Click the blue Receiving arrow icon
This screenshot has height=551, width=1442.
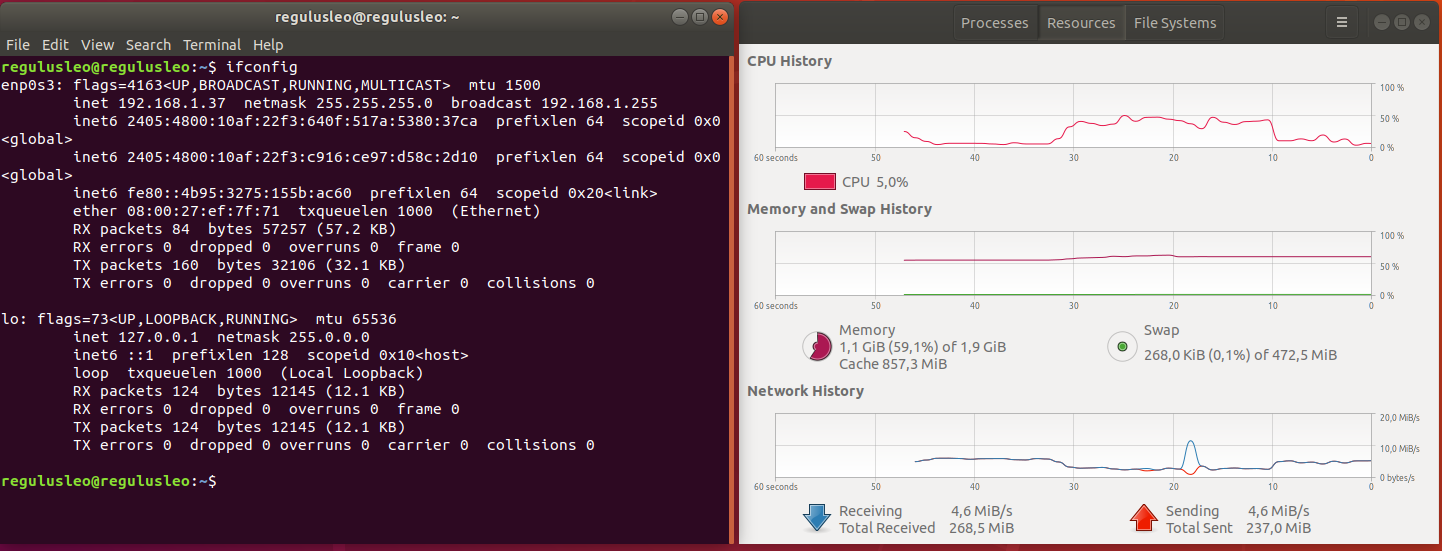click(x=816, y=518)
